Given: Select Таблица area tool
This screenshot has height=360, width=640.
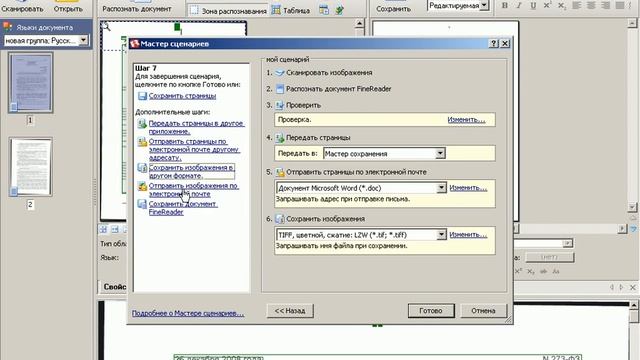Looking at the screenshot, I should (291, 10).
